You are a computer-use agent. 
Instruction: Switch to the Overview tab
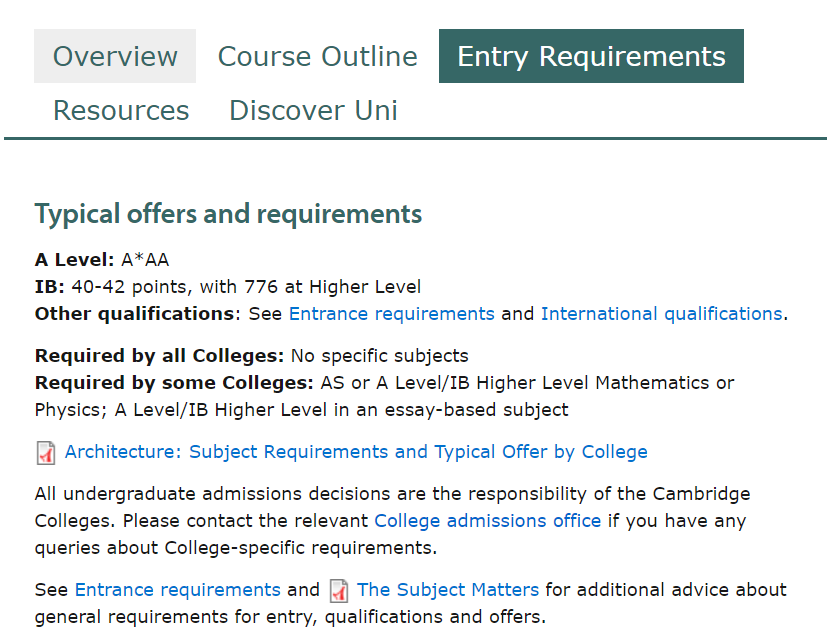(115, 56)
